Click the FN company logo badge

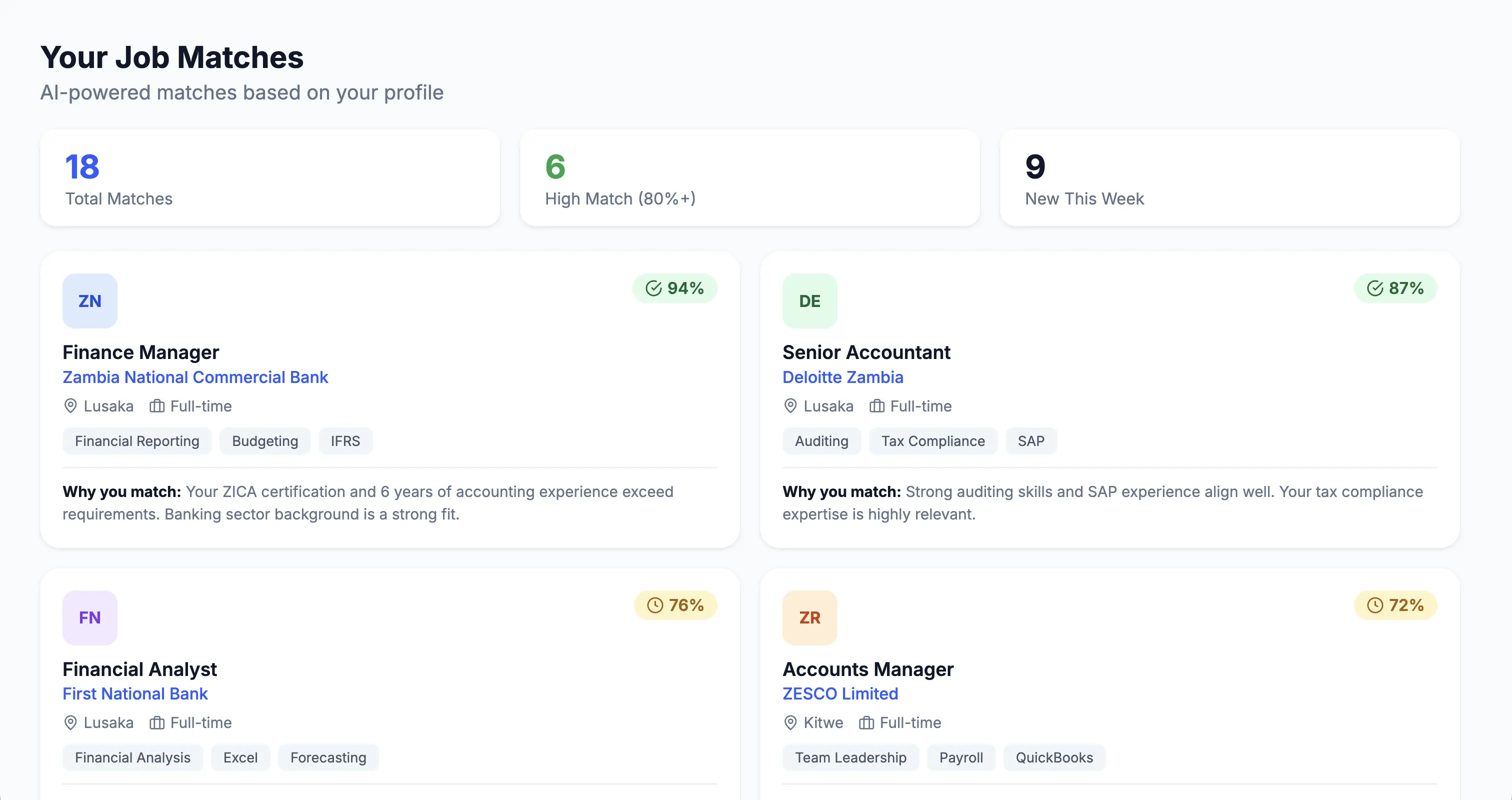click(90, 617)
